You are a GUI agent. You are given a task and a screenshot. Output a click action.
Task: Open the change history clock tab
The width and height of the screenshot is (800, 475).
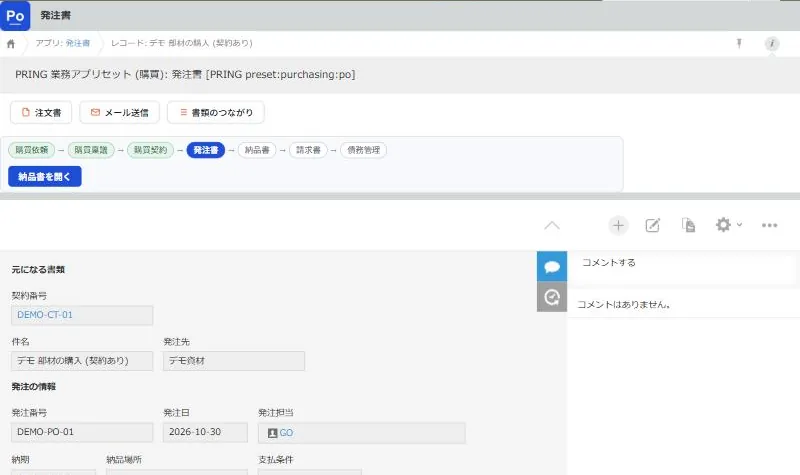point(552,297)
